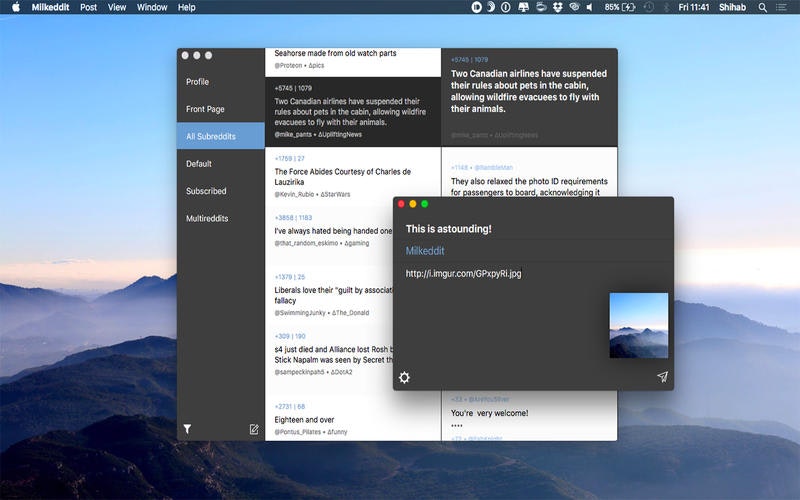Viewport: 800px width, 500px height.
Task: Open post 's4 just died and Alliance lost Rosh'
Action: click(x=333, y=355)
